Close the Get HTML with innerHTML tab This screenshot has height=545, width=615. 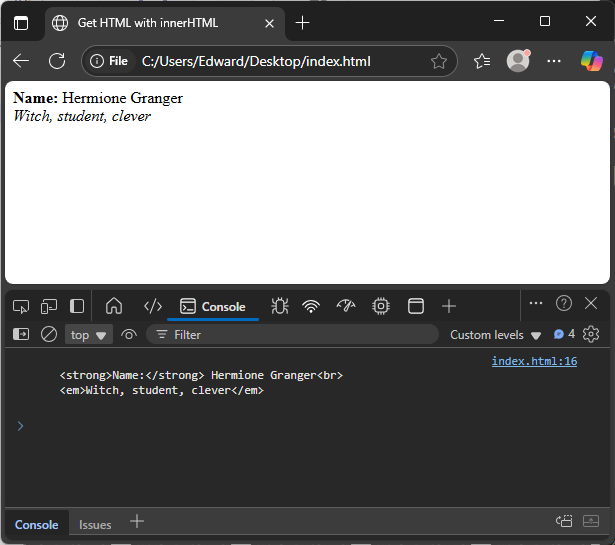tap(269, 24)
